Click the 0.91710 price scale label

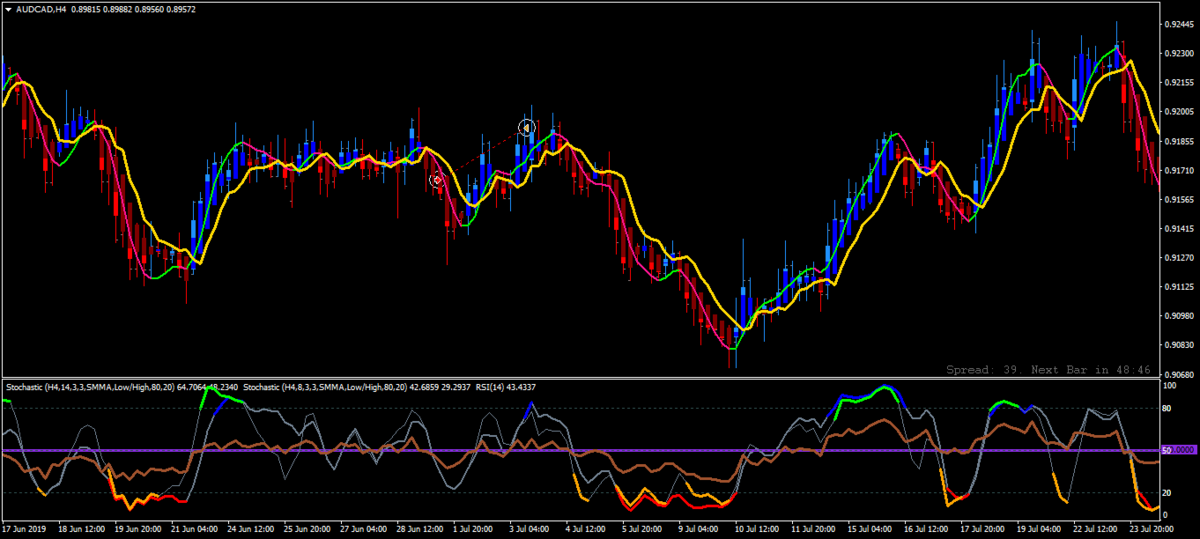pos(1180,171)
